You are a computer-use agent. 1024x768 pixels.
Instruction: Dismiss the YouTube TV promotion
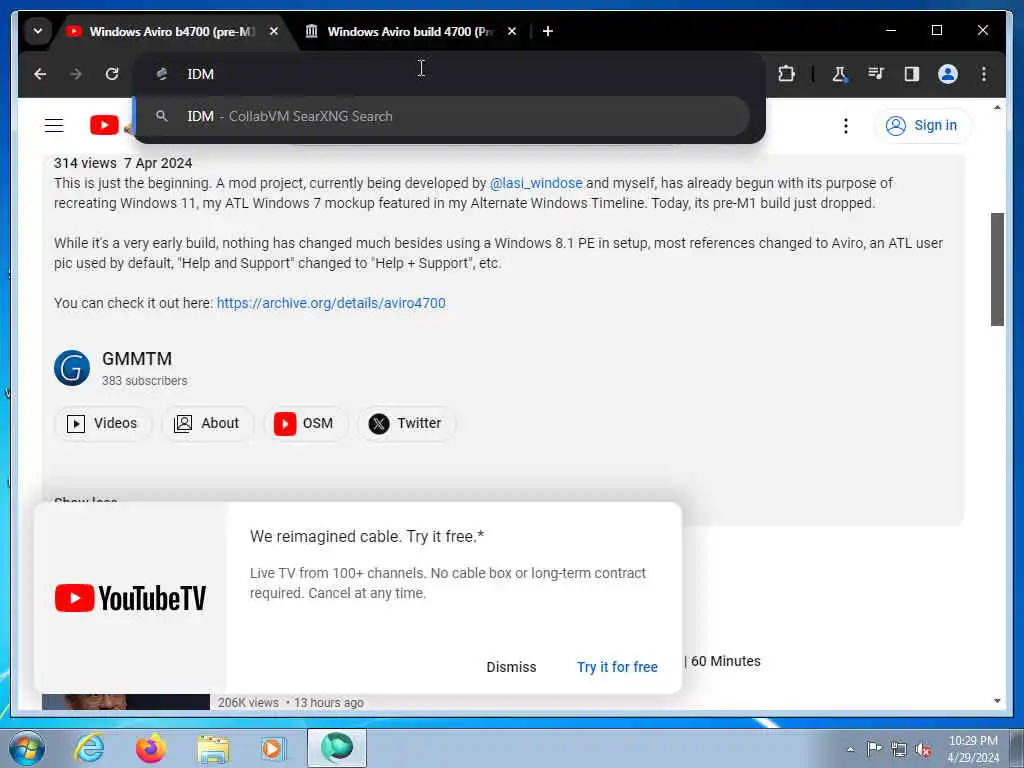click(x=511, y=667)
